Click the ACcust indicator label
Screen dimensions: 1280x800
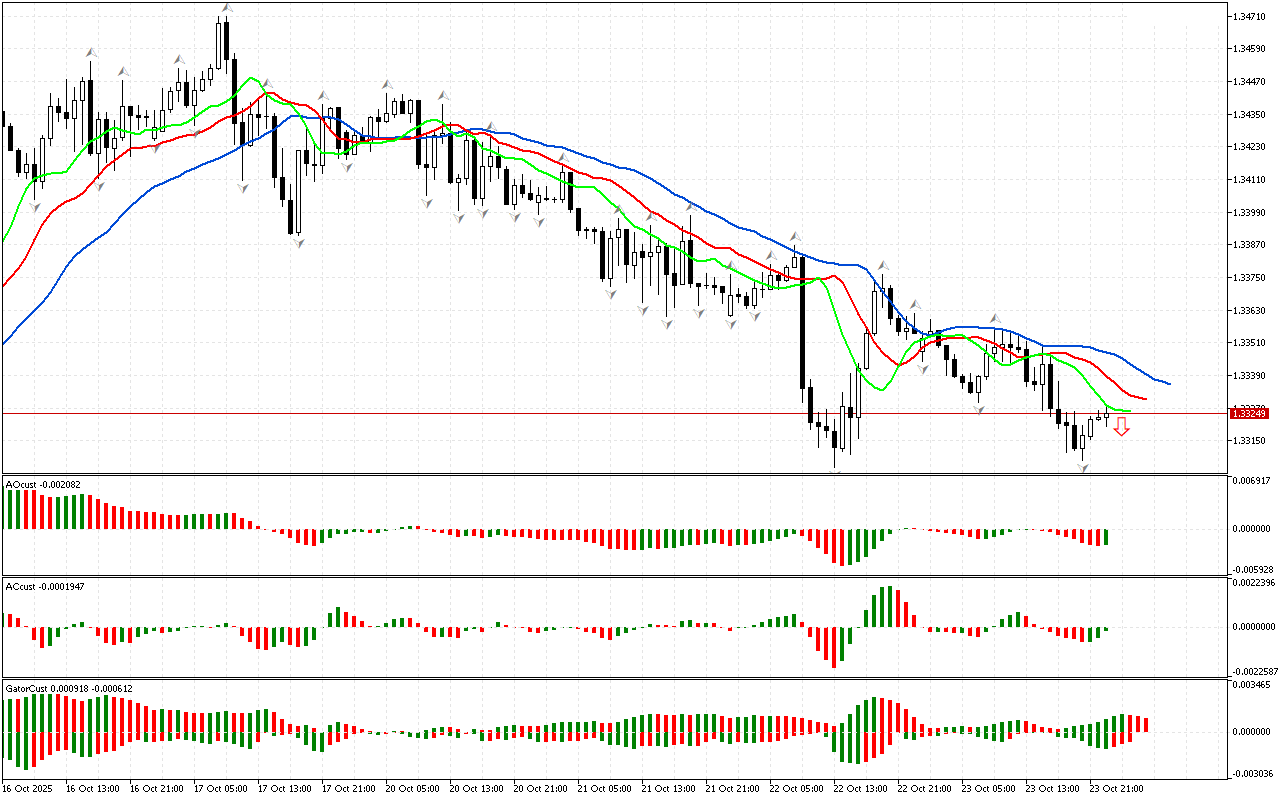tap(44, 586)
